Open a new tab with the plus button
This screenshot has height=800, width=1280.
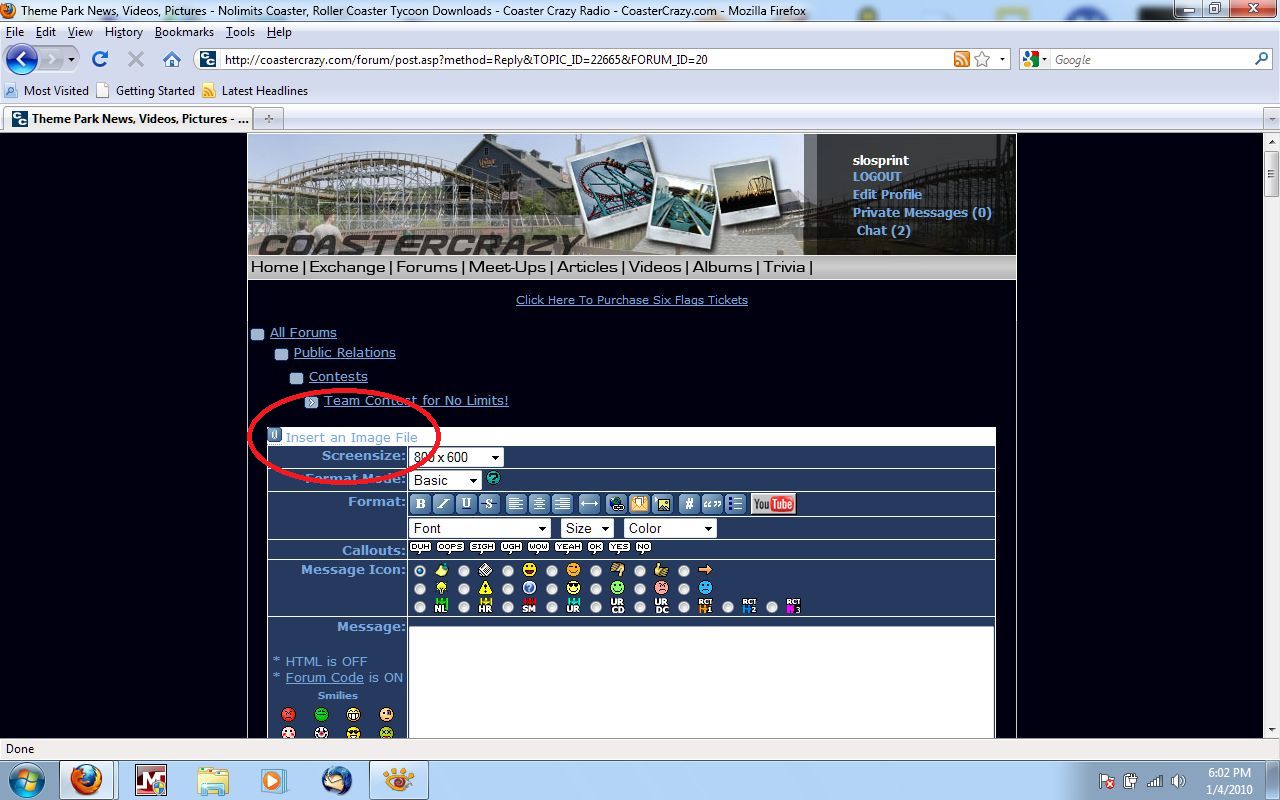tap(268, 119)
